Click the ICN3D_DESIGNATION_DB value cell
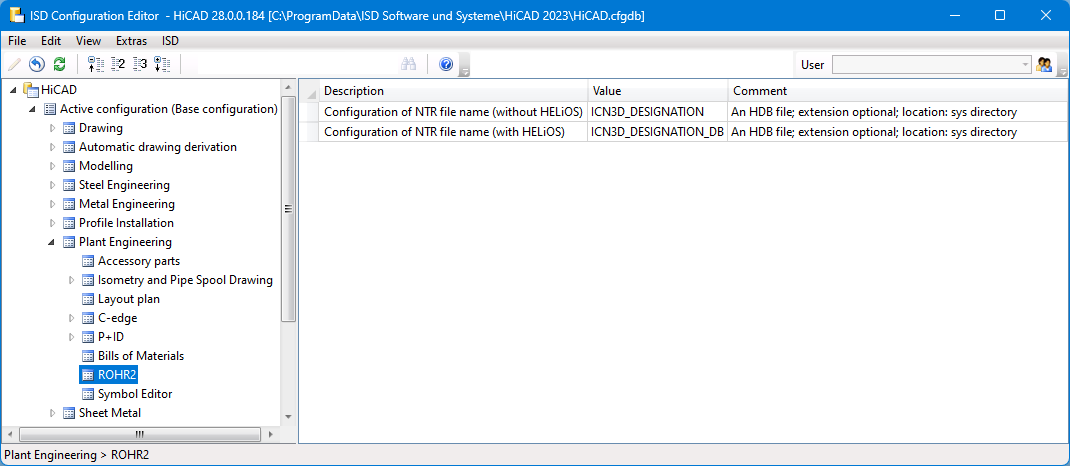Image resolution: width=1070 pixels, height=466 pixels. (657, 132)
